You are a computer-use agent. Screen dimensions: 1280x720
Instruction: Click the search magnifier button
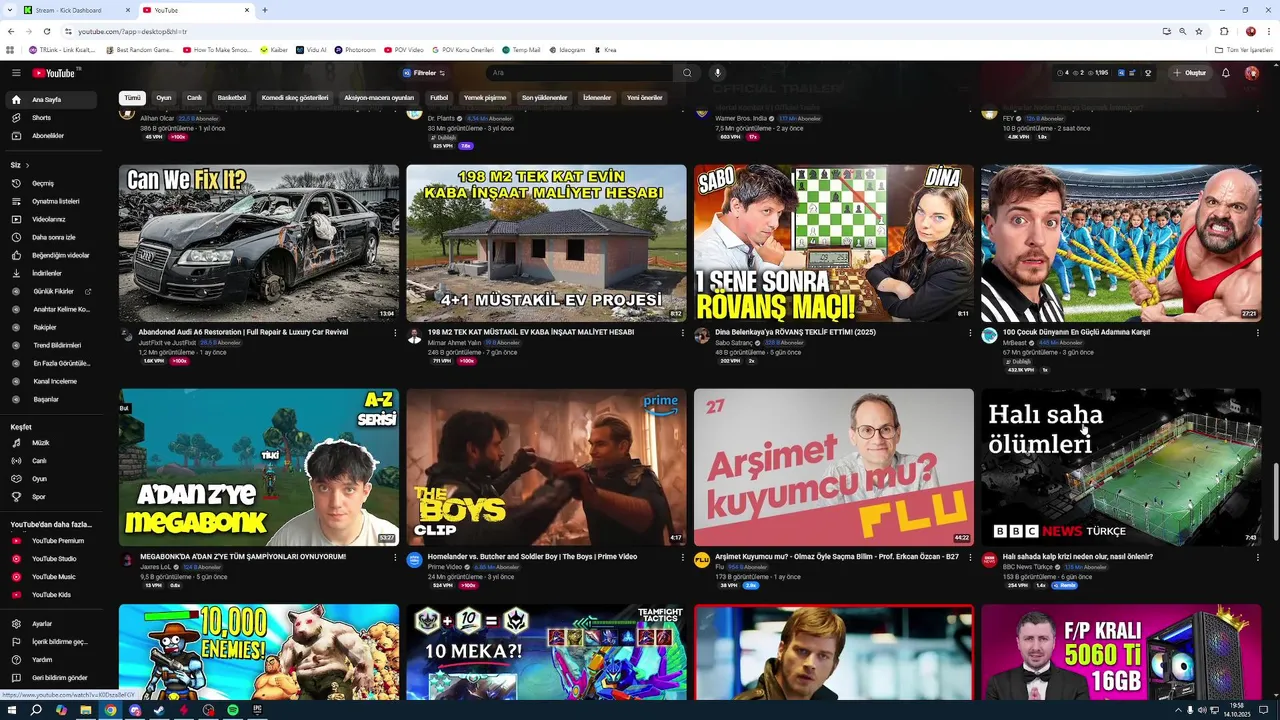coord(687,73)
